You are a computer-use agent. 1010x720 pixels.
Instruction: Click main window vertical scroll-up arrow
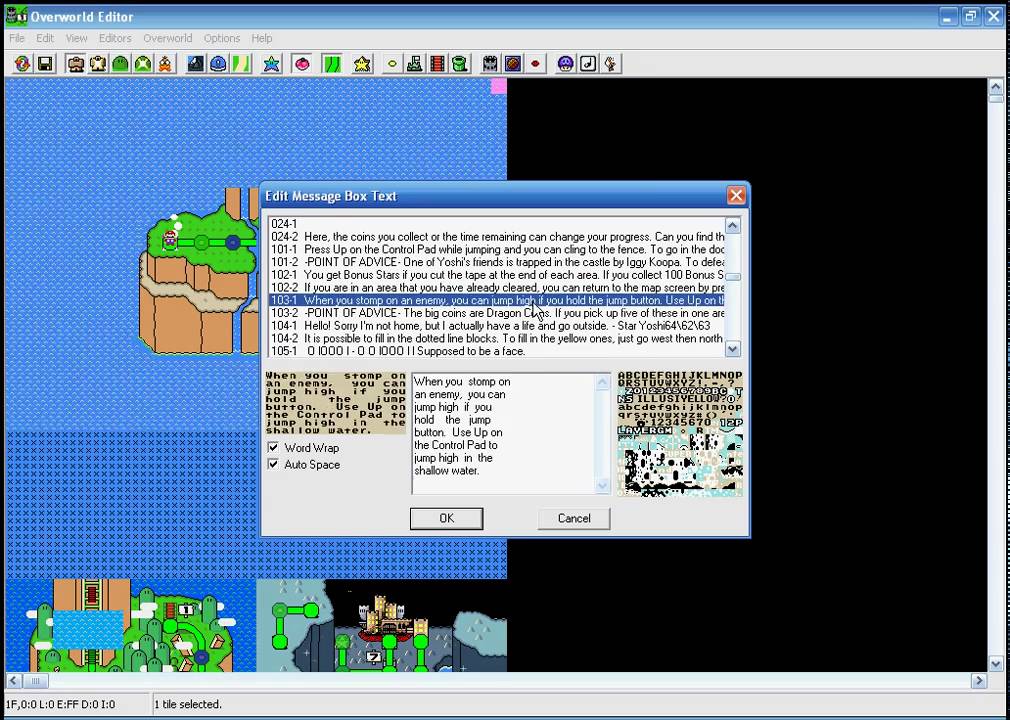click(996, 86)
